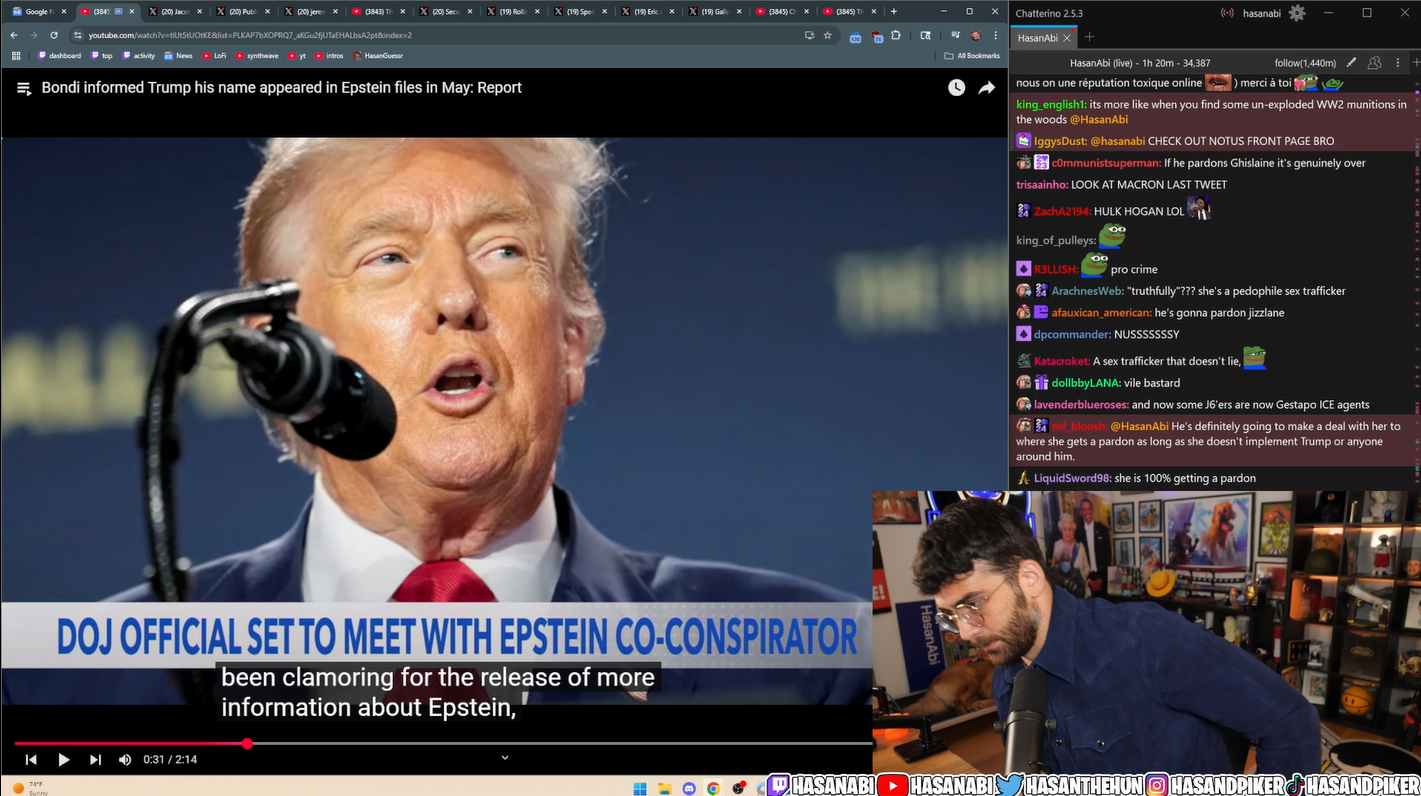The width and height of the screenshot is (1421, 796).
Task: Open Discord from the taskbar
Action: click(x=689, y=788)
